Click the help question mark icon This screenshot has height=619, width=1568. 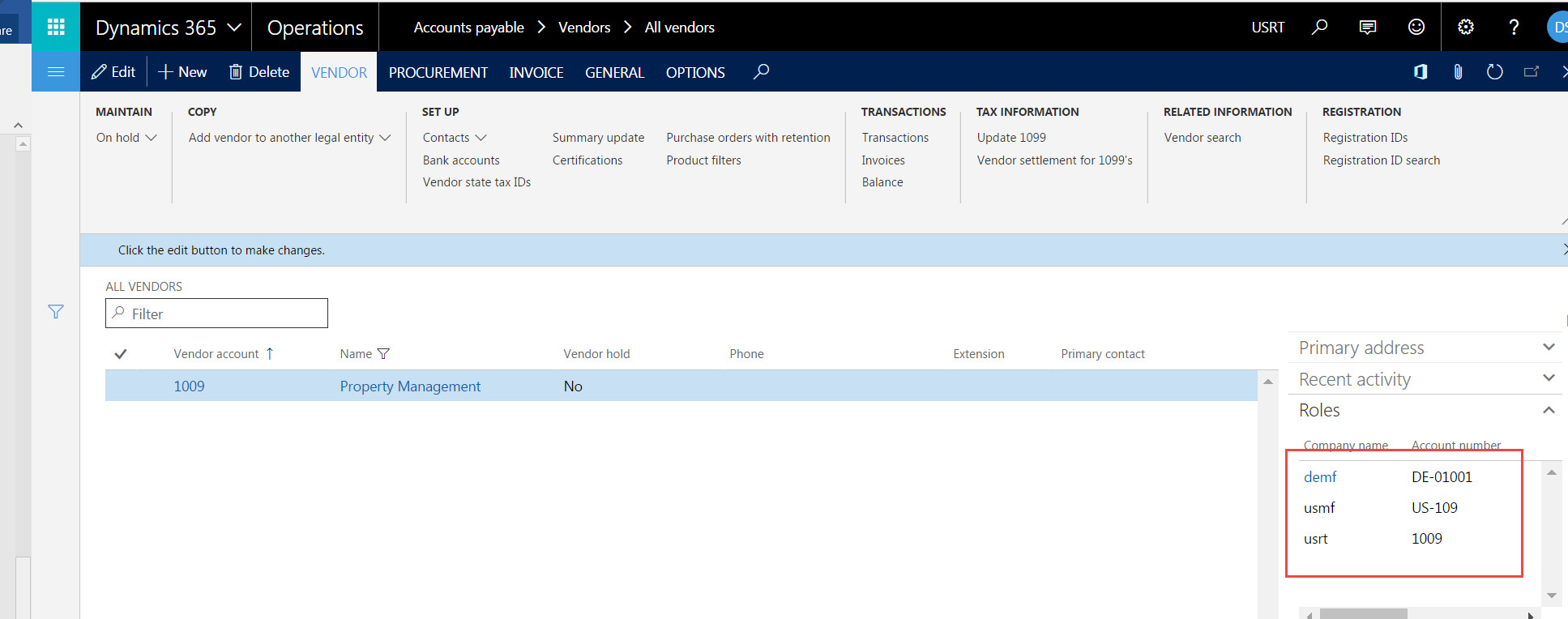pos(1514,27)
